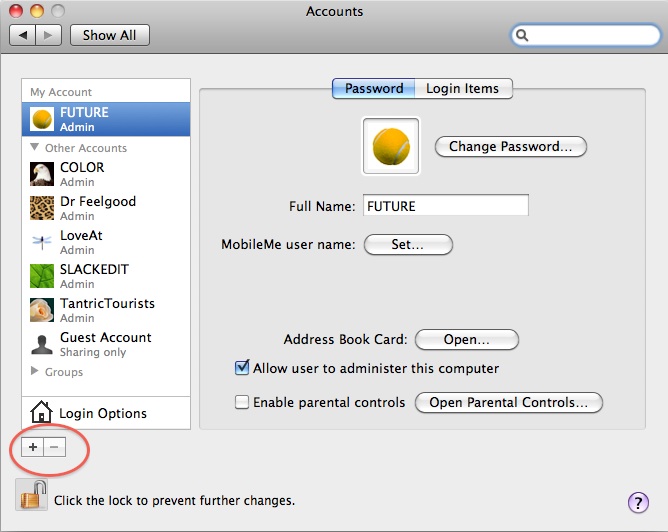Click the lock icon to prevent changes
This screenshot has width=668, height=532.
pyautogui.click(x=32, y=495)
